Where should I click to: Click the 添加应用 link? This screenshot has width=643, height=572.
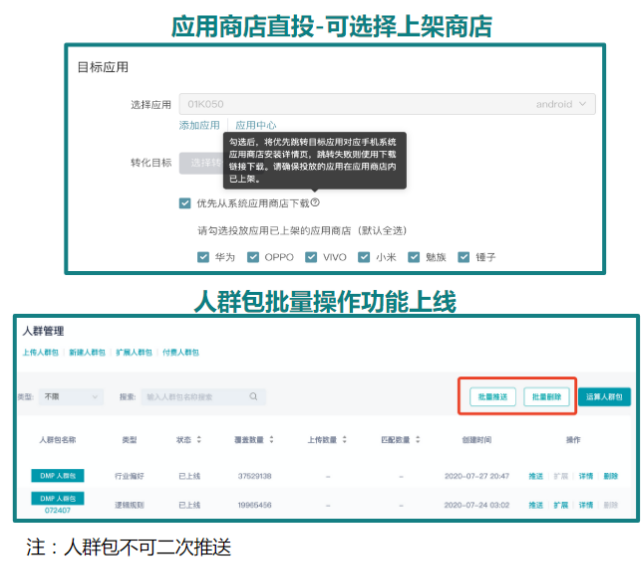point(199,125)
